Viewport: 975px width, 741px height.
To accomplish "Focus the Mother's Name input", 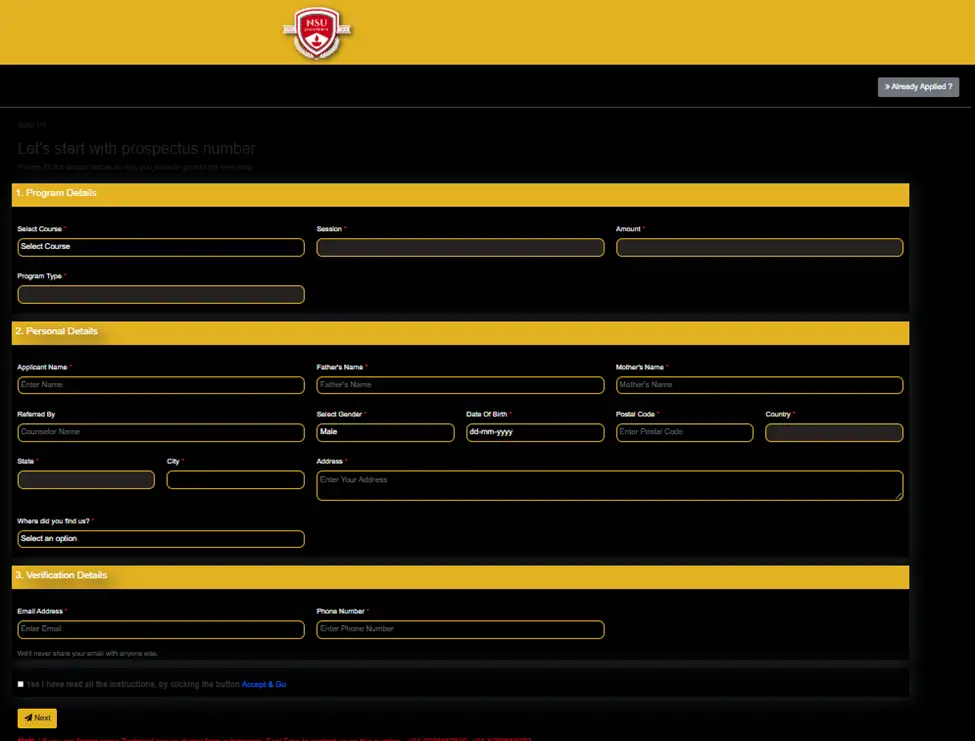I will 759,385.
